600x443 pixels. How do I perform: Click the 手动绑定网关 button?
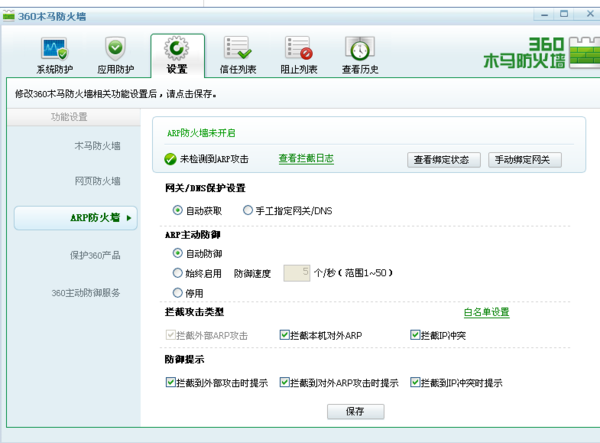525,160
